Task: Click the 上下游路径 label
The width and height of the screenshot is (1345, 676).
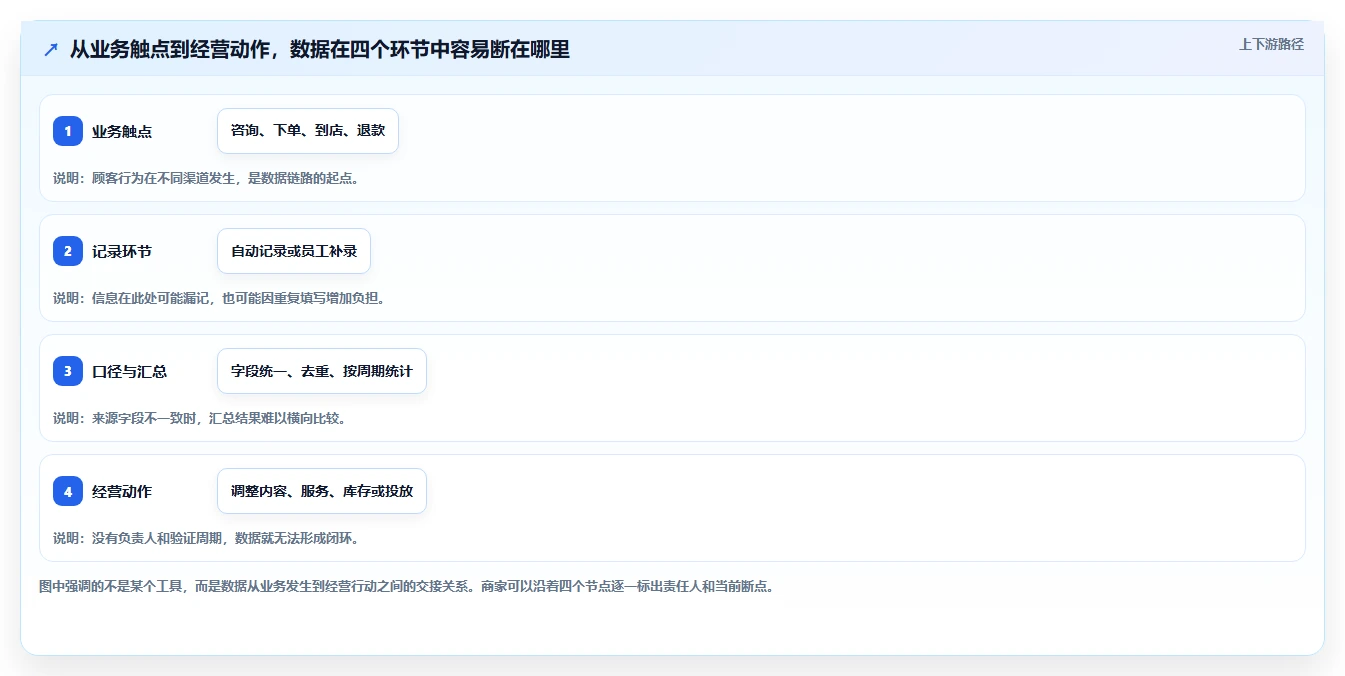Action: (1271, 44)
